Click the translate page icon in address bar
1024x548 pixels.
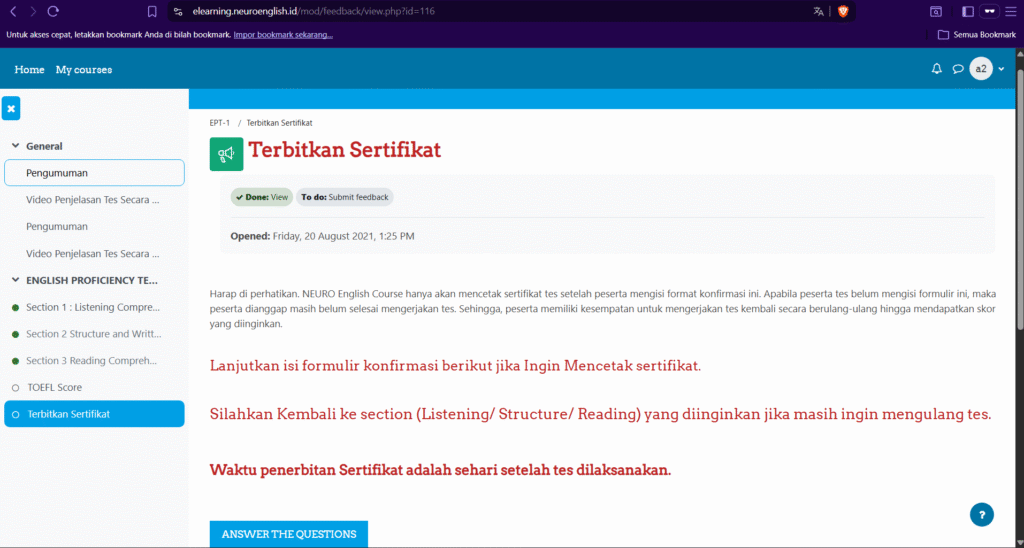pos(819,11)
